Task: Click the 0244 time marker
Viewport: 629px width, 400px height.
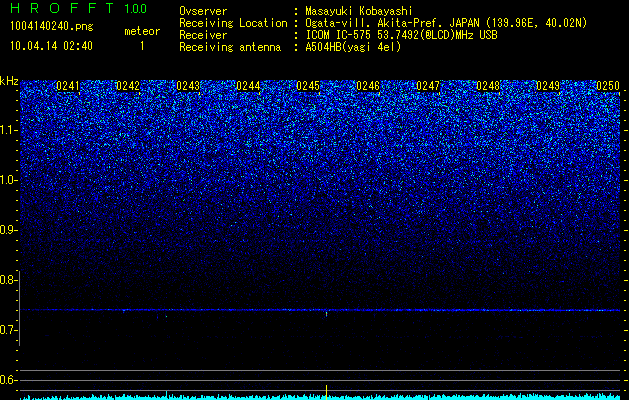Action: (248, 86)
